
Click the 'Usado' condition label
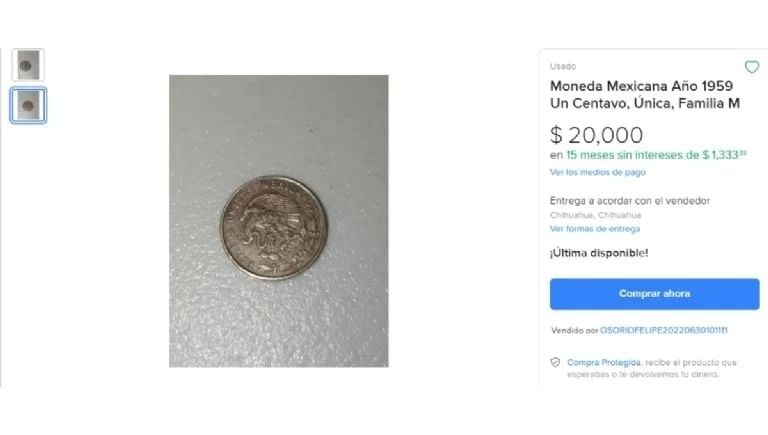click(563, 66)
